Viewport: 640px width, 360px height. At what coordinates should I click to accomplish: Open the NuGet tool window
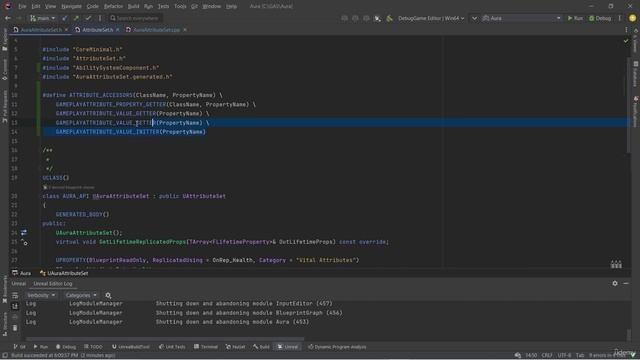[235, 347]
